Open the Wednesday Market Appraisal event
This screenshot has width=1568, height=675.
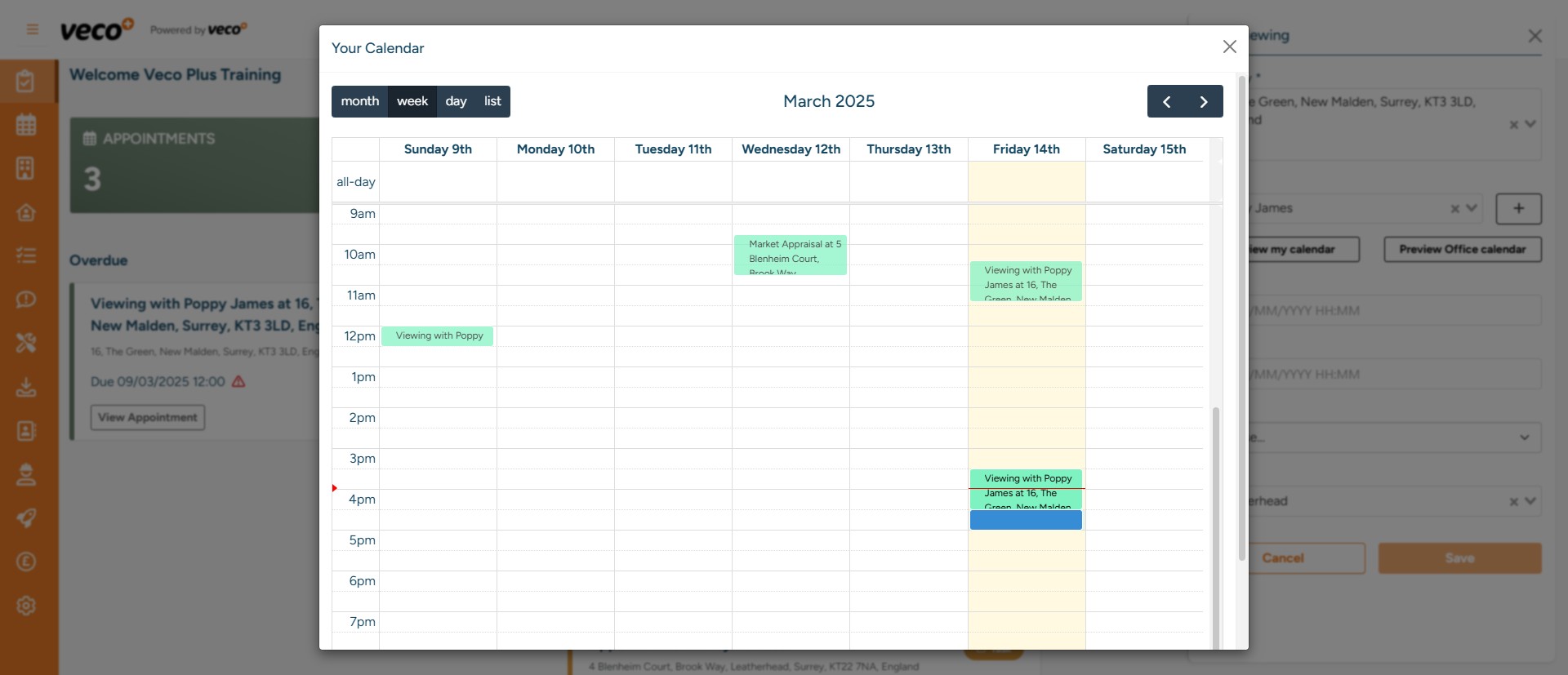791,255
